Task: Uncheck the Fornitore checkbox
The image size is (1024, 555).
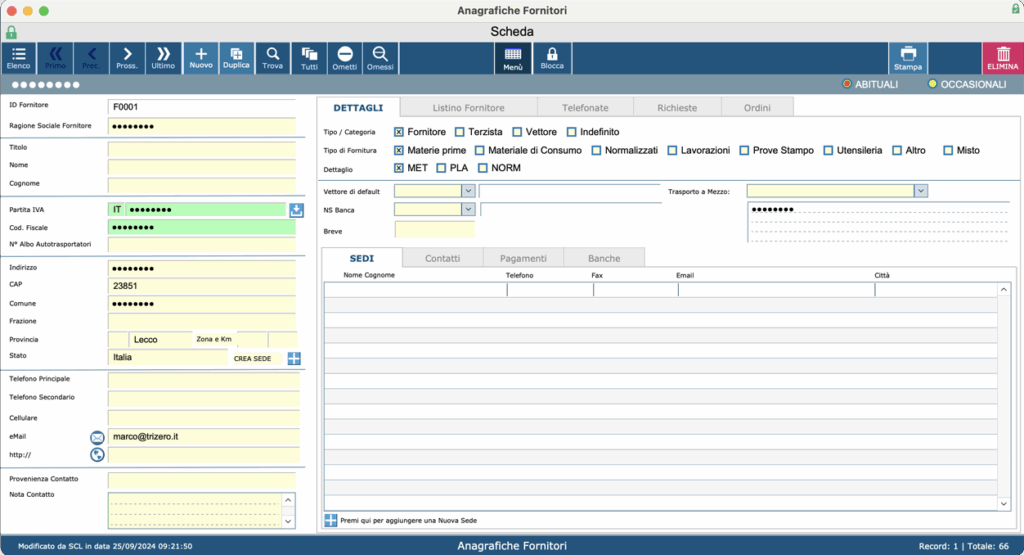Action: (399, 132)
